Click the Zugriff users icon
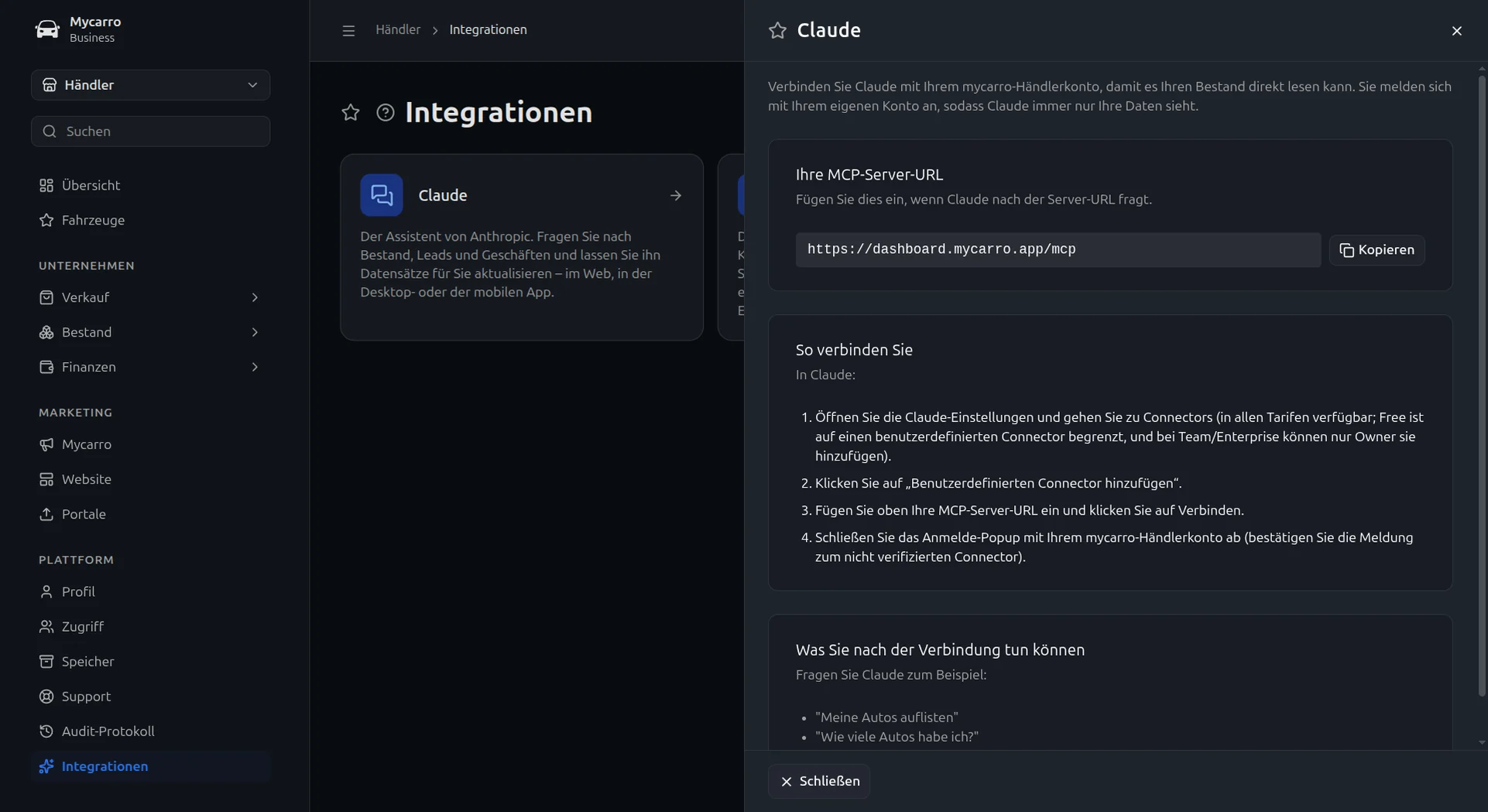The height and width of the screenshot is (812, 1488). tap(46, 627)
